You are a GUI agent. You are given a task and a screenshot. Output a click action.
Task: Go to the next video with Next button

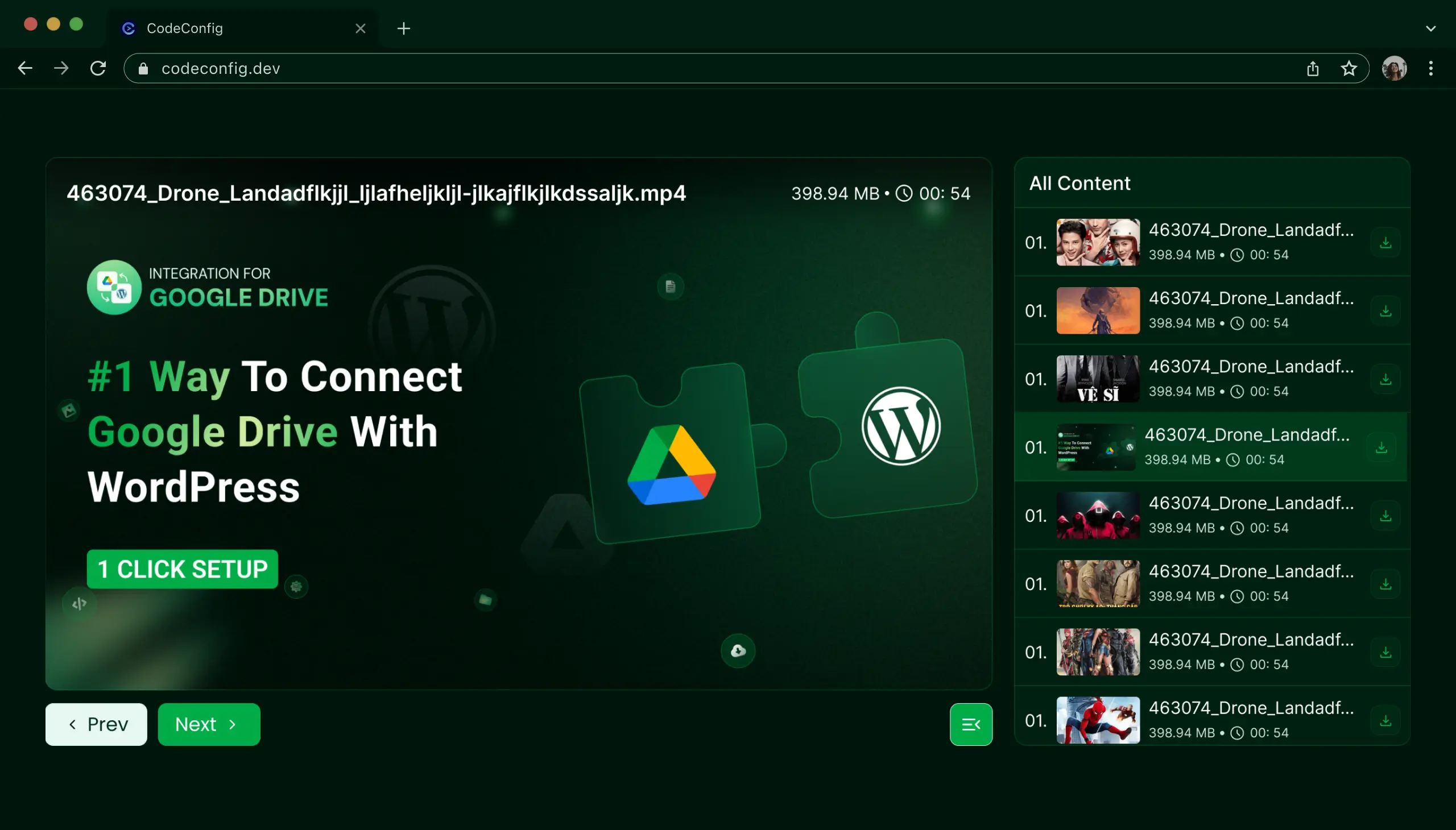click(x=208, y=724)
